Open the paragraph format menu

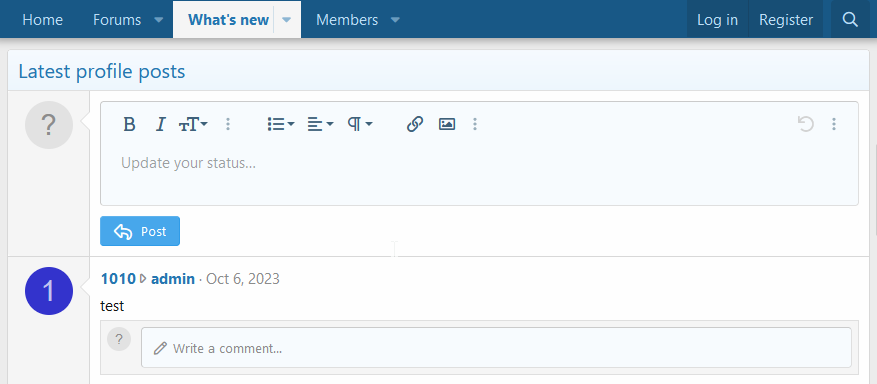(x=360, y=124)
